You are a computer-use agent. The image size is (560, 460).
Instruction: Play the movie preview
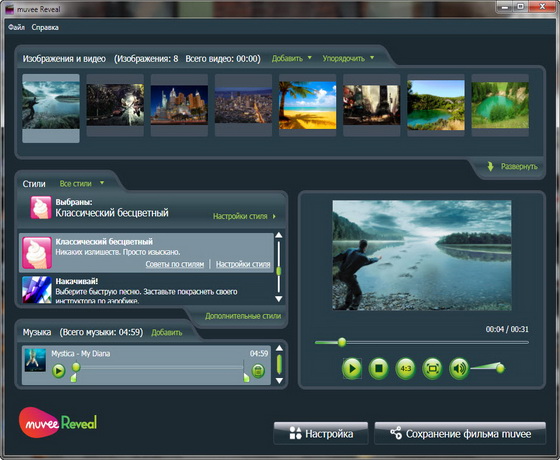tap(352, 368)
